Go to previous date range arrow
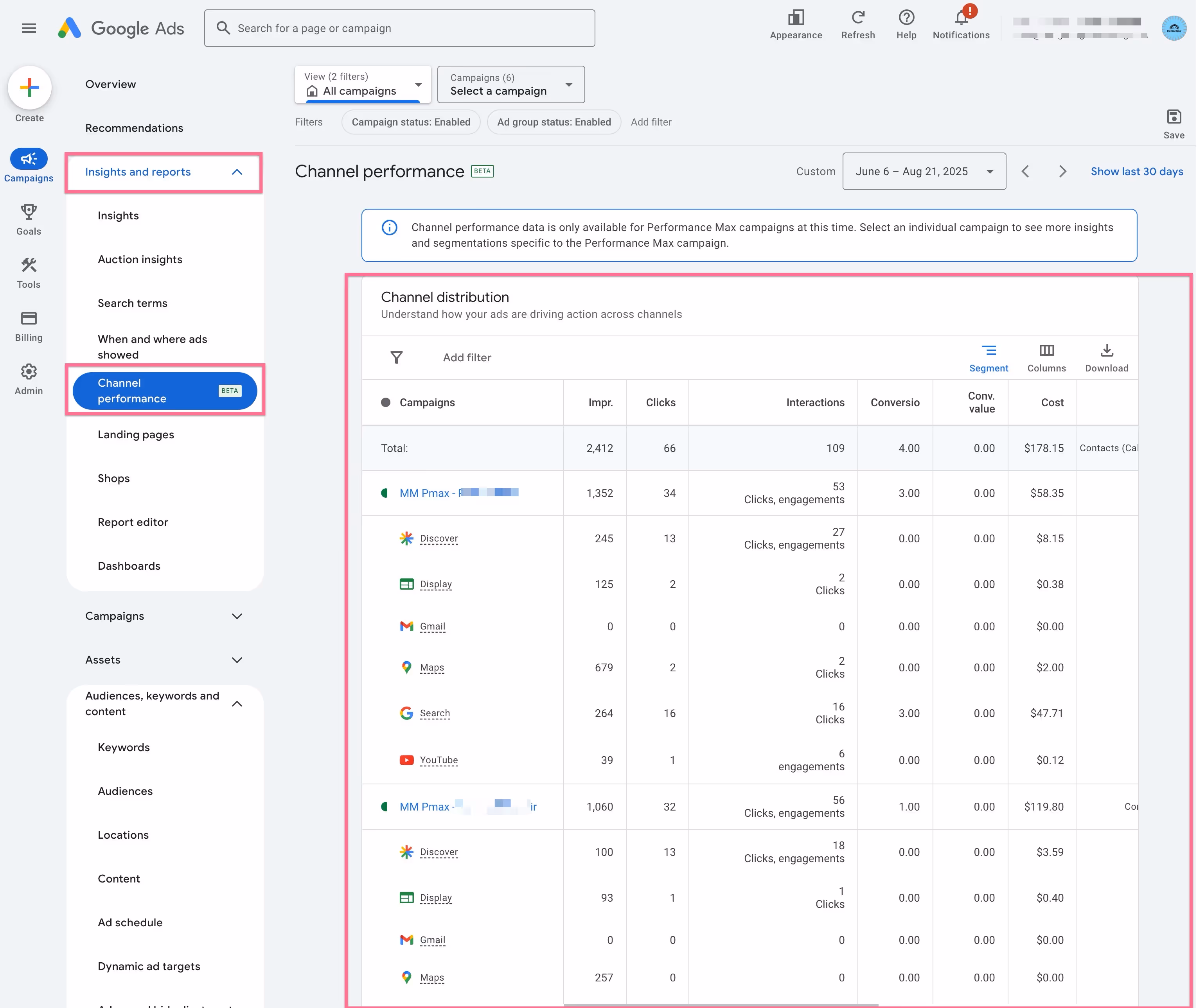Screen dimensions: 1197x1008 pyautogui.click(x=1025, y=171)
